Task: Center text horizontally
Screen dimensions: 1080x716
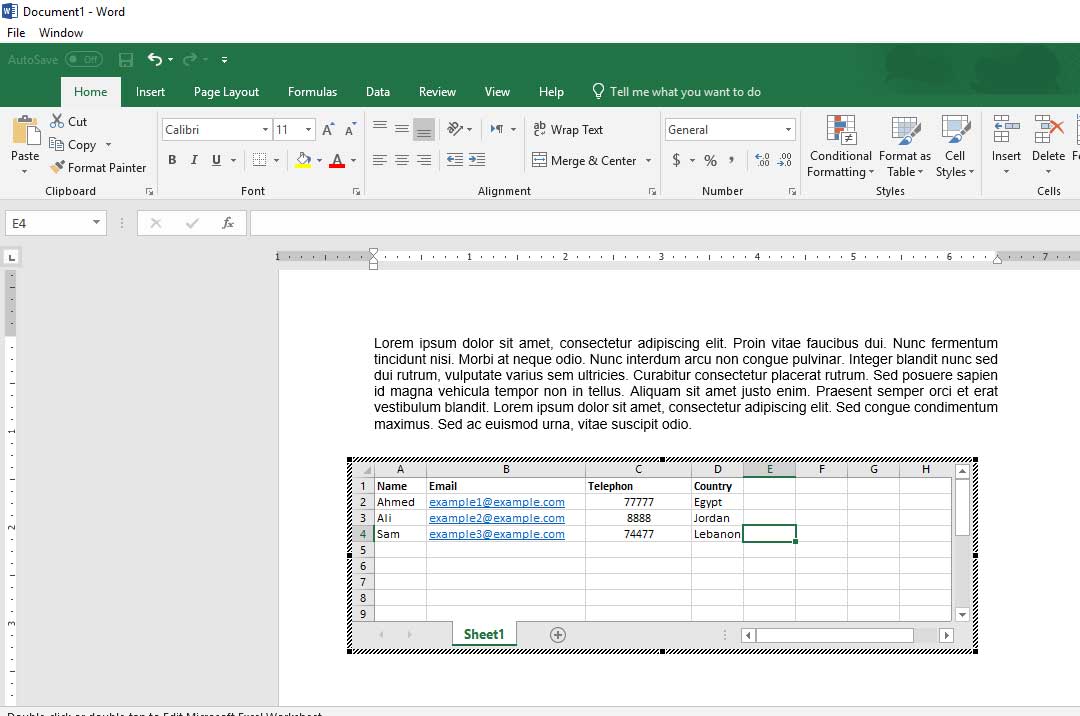Action: pos(402,160)
